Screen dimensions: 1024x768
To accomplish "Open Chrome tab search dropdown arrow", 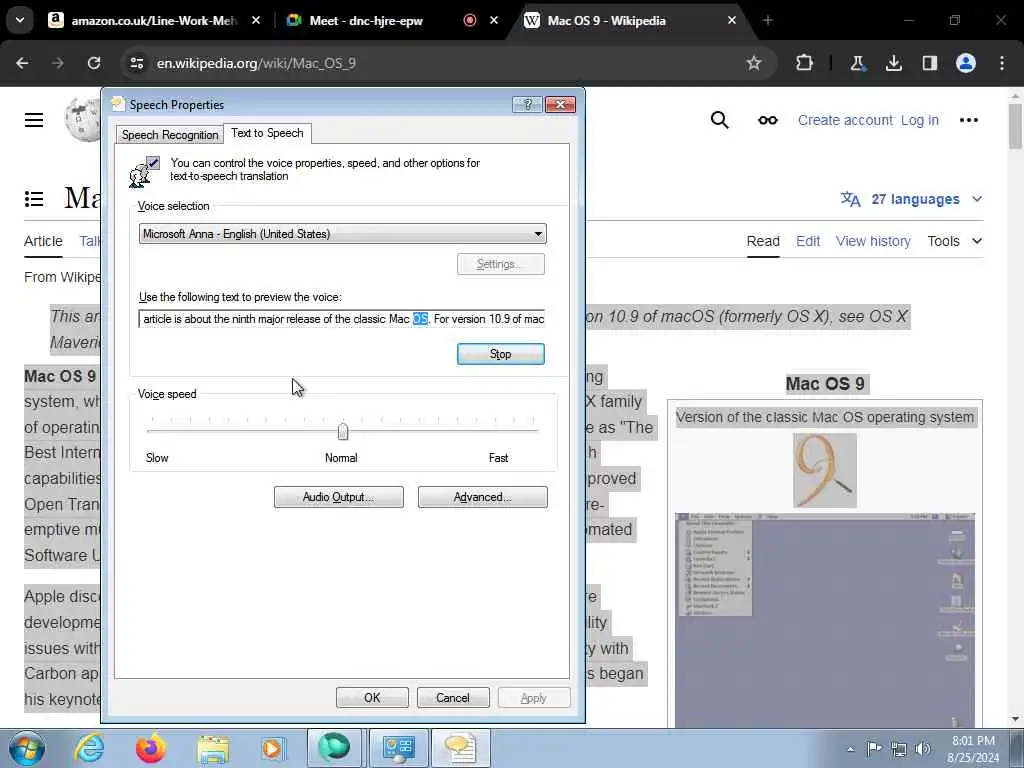I will pos(20,20).
